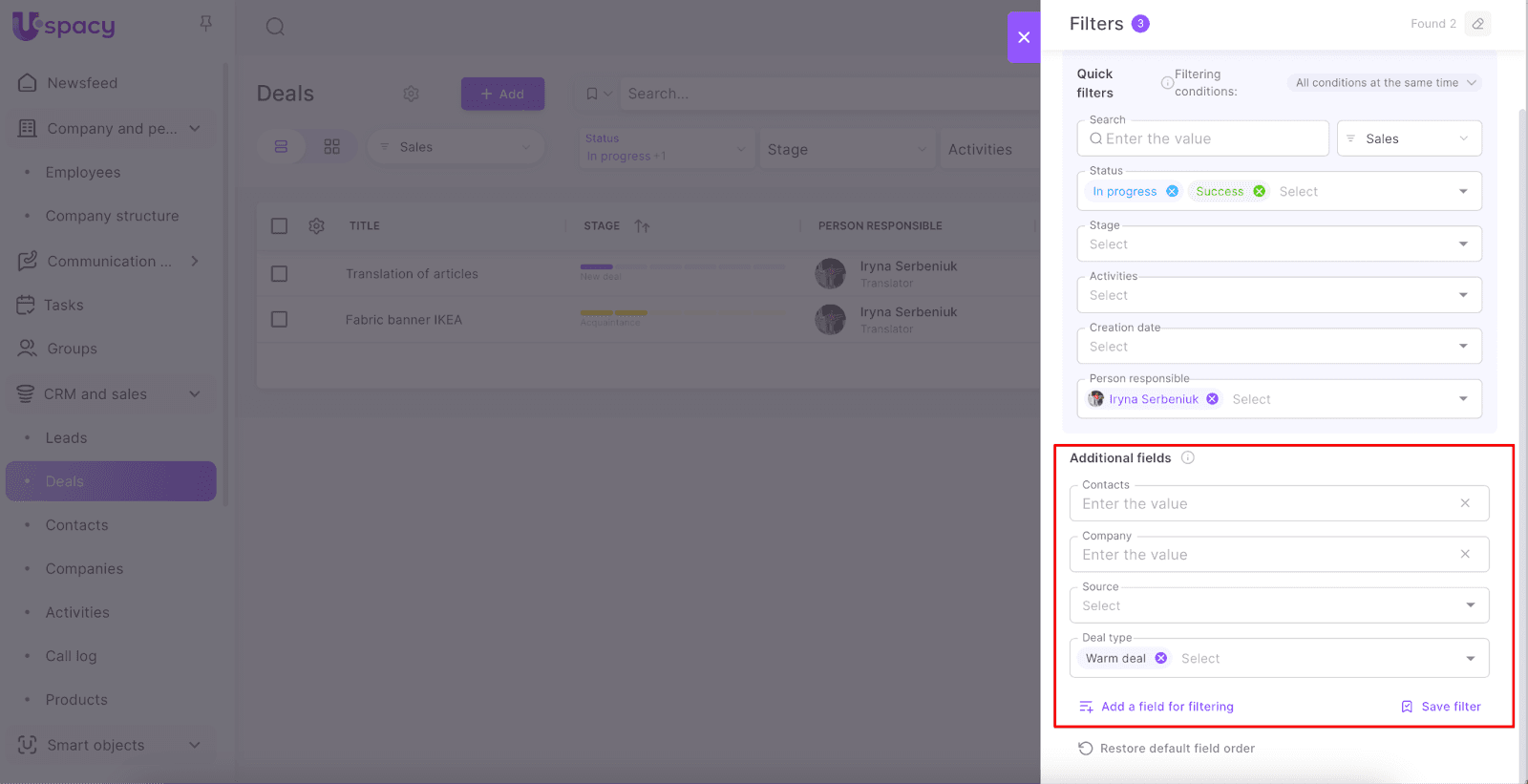Screen dimensions: 1528x784
Task: Click the Restore default field order icon
Action: point(1085,749)
